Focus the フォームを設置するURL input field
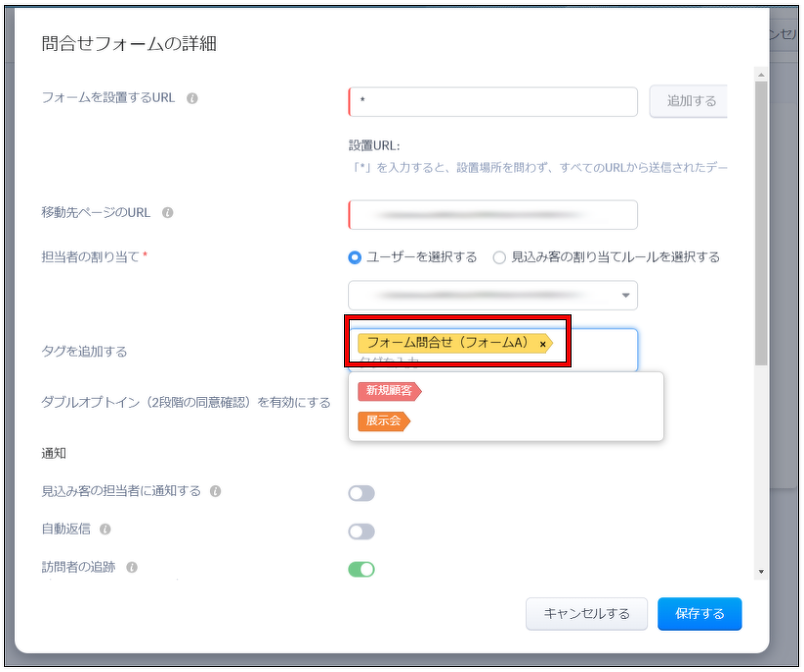 (x=493, y=102)
